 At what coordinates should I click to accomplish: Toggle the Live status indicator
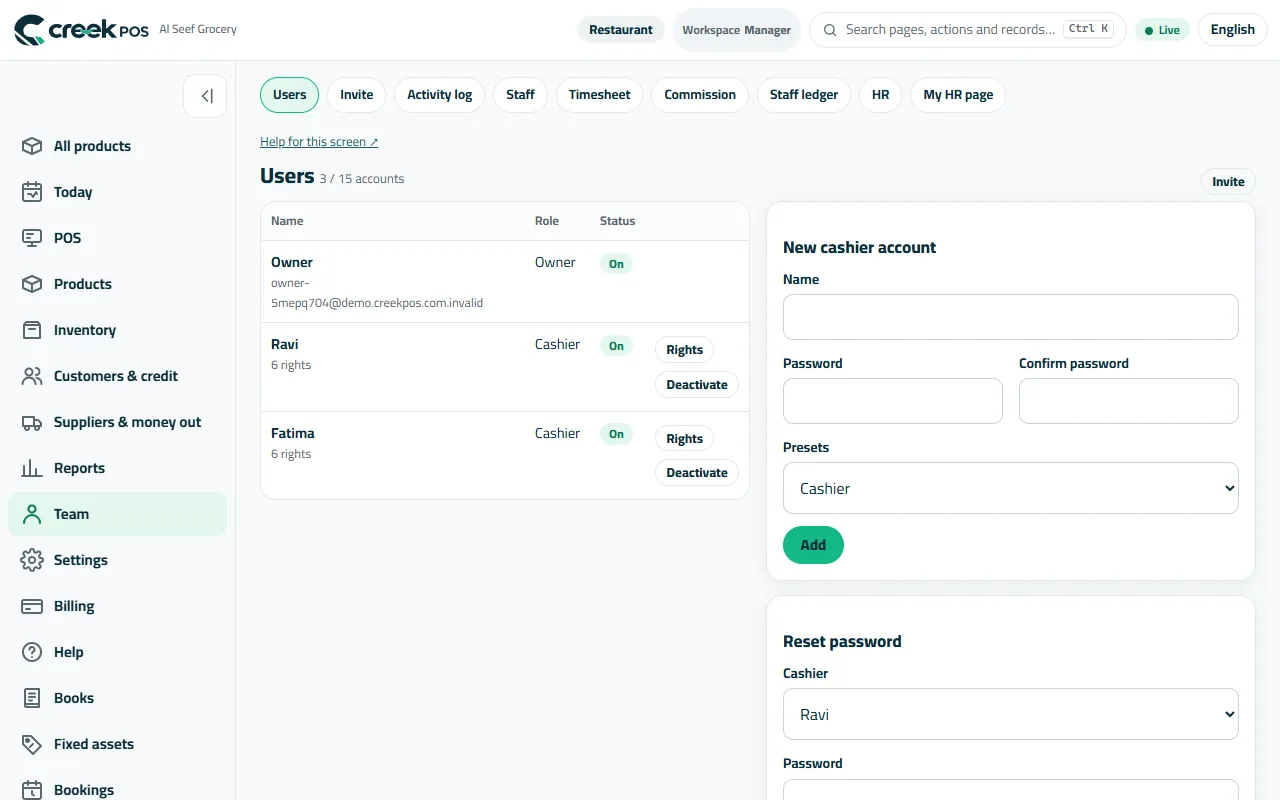[1162, 30]
